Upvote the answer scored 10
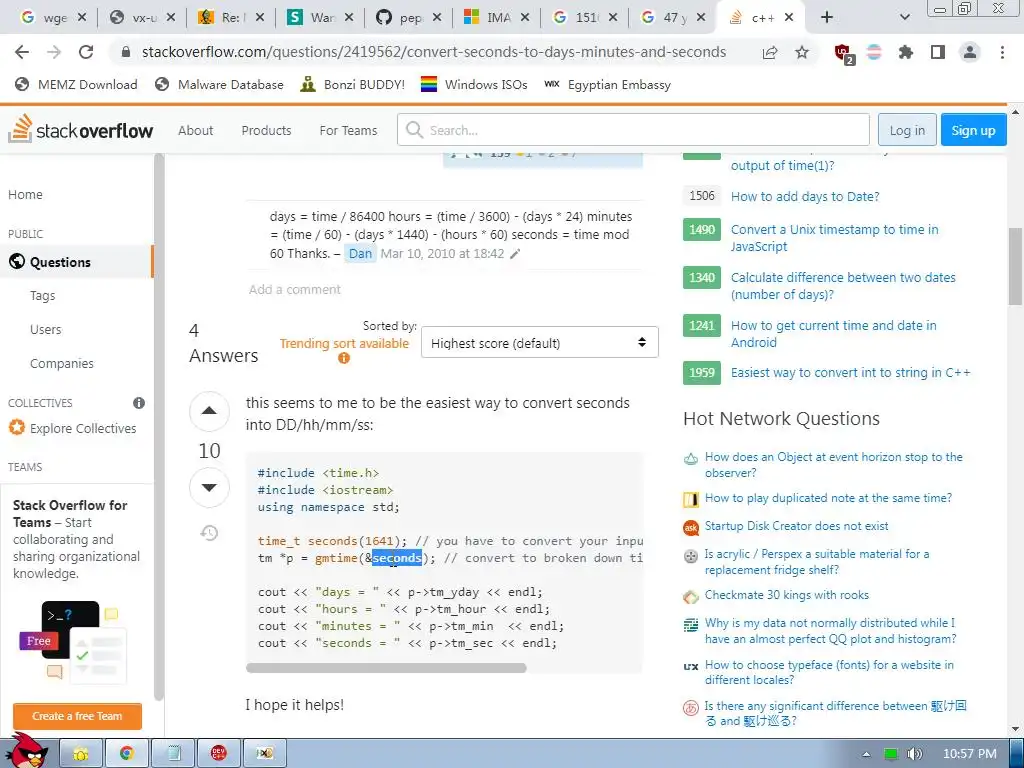 (209, 411)
